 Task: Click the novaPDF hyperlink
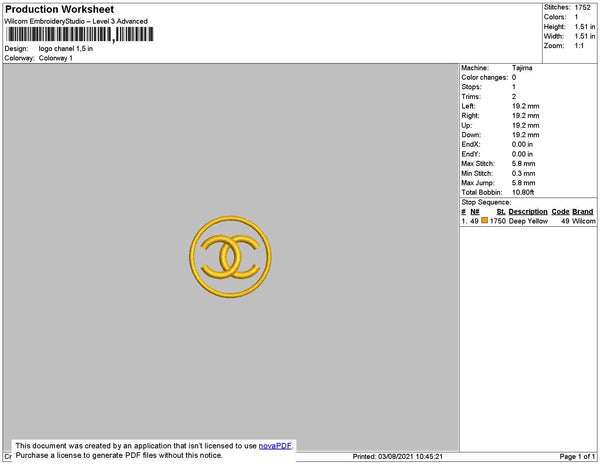tap(275, 446)
